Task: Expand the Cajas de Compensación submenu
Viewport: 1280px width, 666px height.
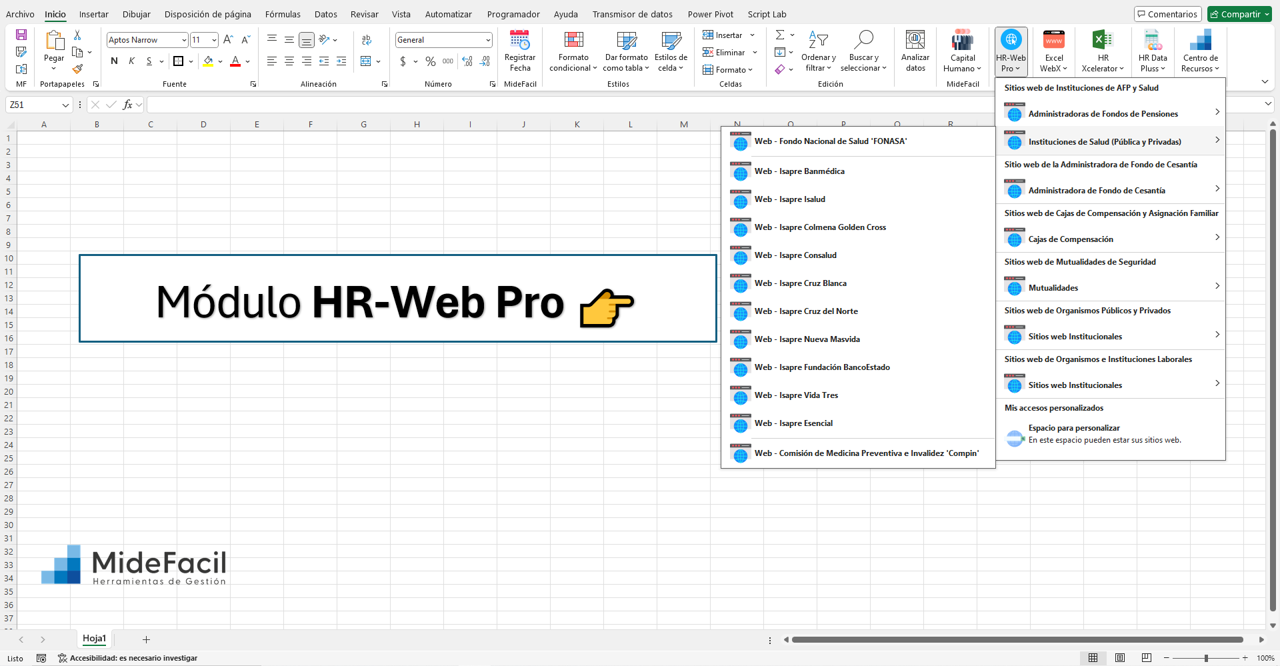Action: click(x=1110, y=238)
